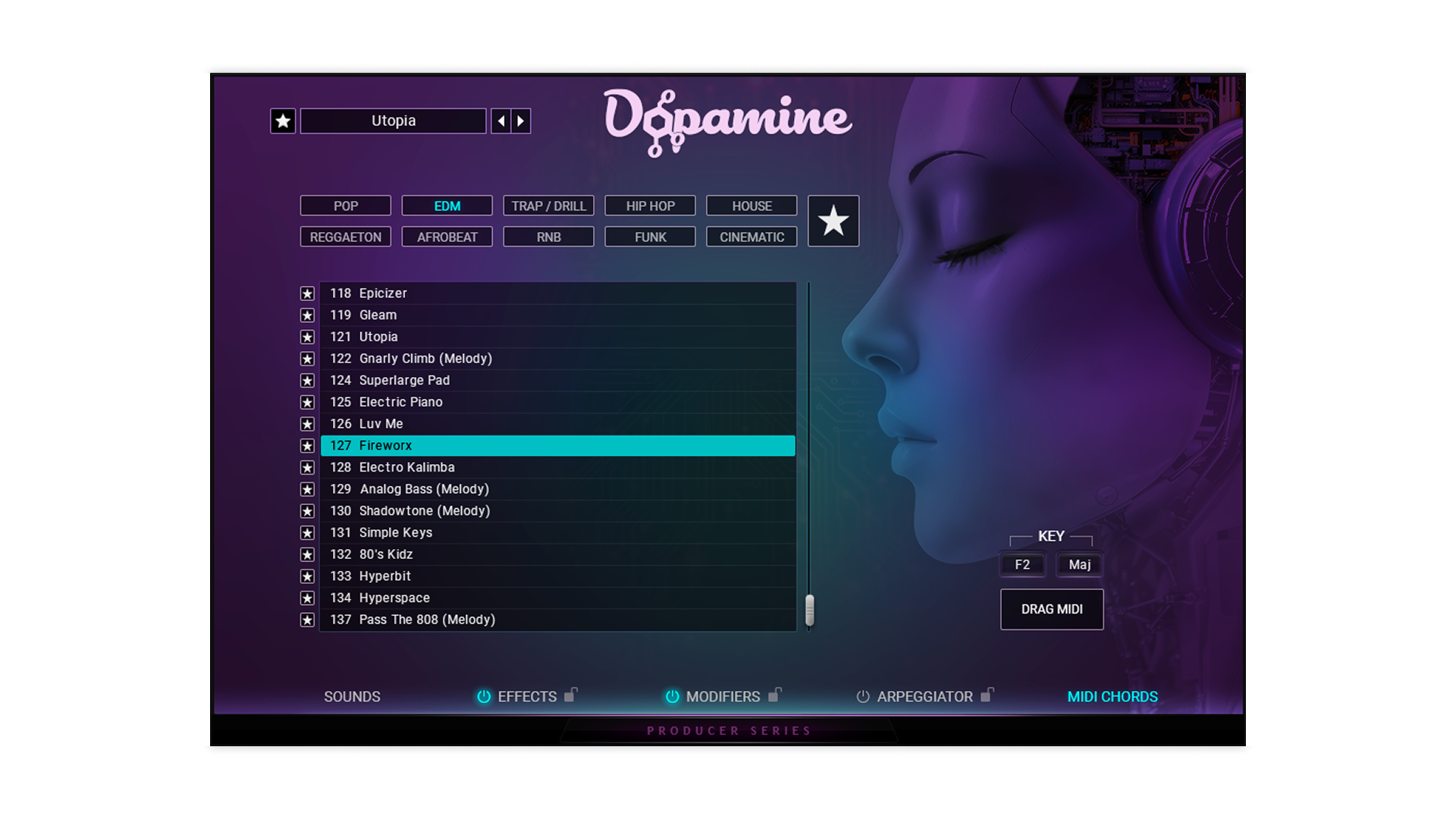
Task: Star the 133 Hyperbit preset
Action: [307, 576]
